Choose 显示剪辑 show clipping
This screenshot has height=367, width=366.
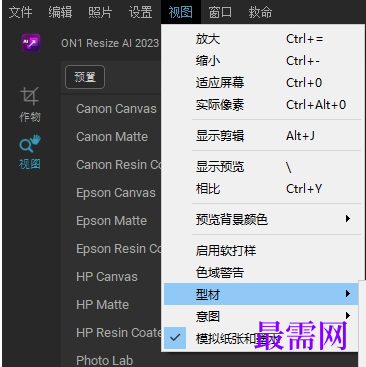[x=261, y=136]
